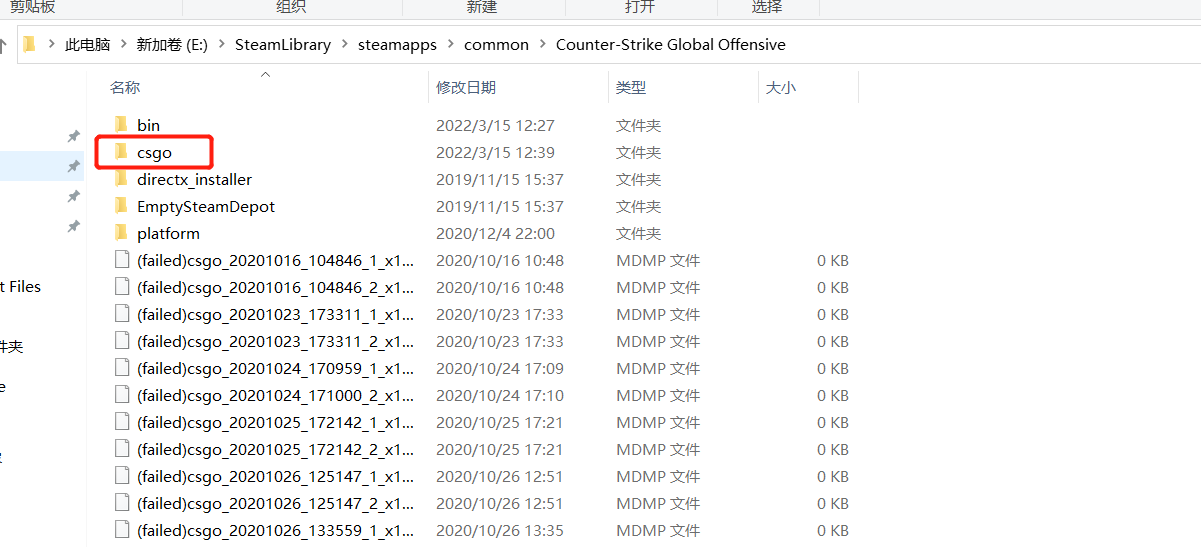This screenshot has height=547, width=1201.
Task: Go to 此电脑 in the breadcrumb
Action: pos(87,45)
